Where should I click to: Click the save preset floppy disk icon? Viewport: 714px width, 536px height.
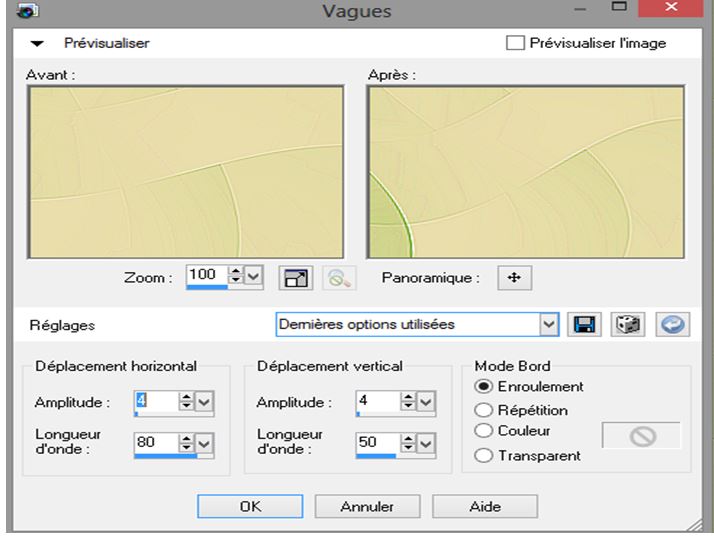click(584, 325)
